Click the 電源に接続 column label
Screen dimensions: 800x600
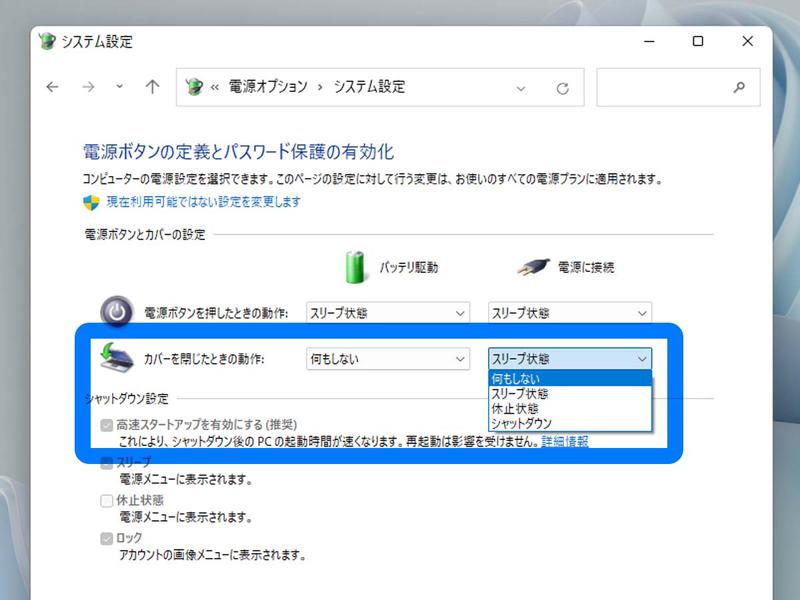pyautogui.click(x=586, y=267)
